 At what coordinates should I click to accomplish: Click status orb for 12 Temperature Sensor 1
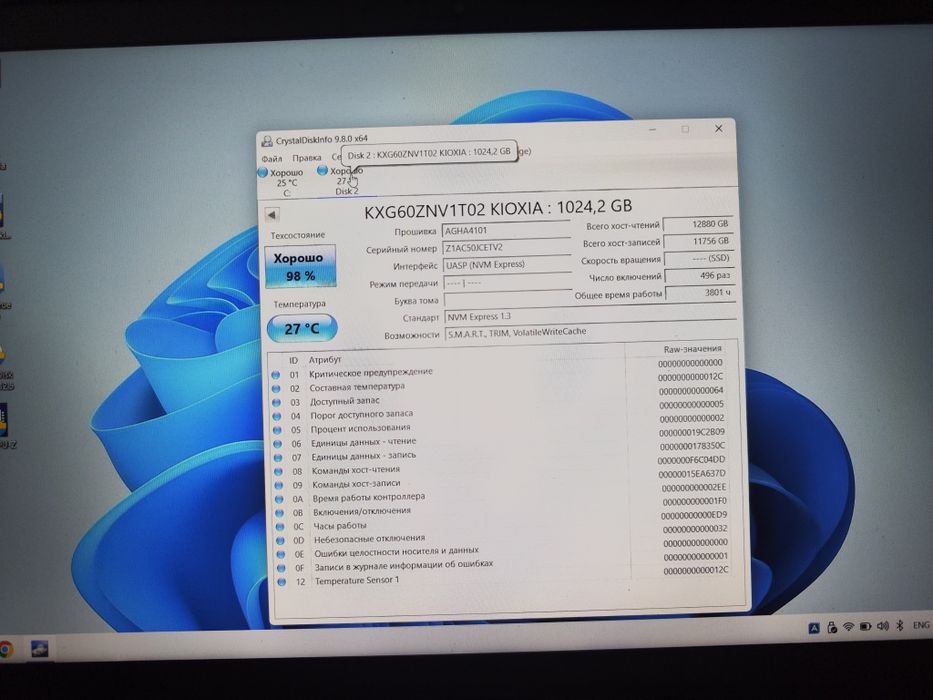coord(282,582)
